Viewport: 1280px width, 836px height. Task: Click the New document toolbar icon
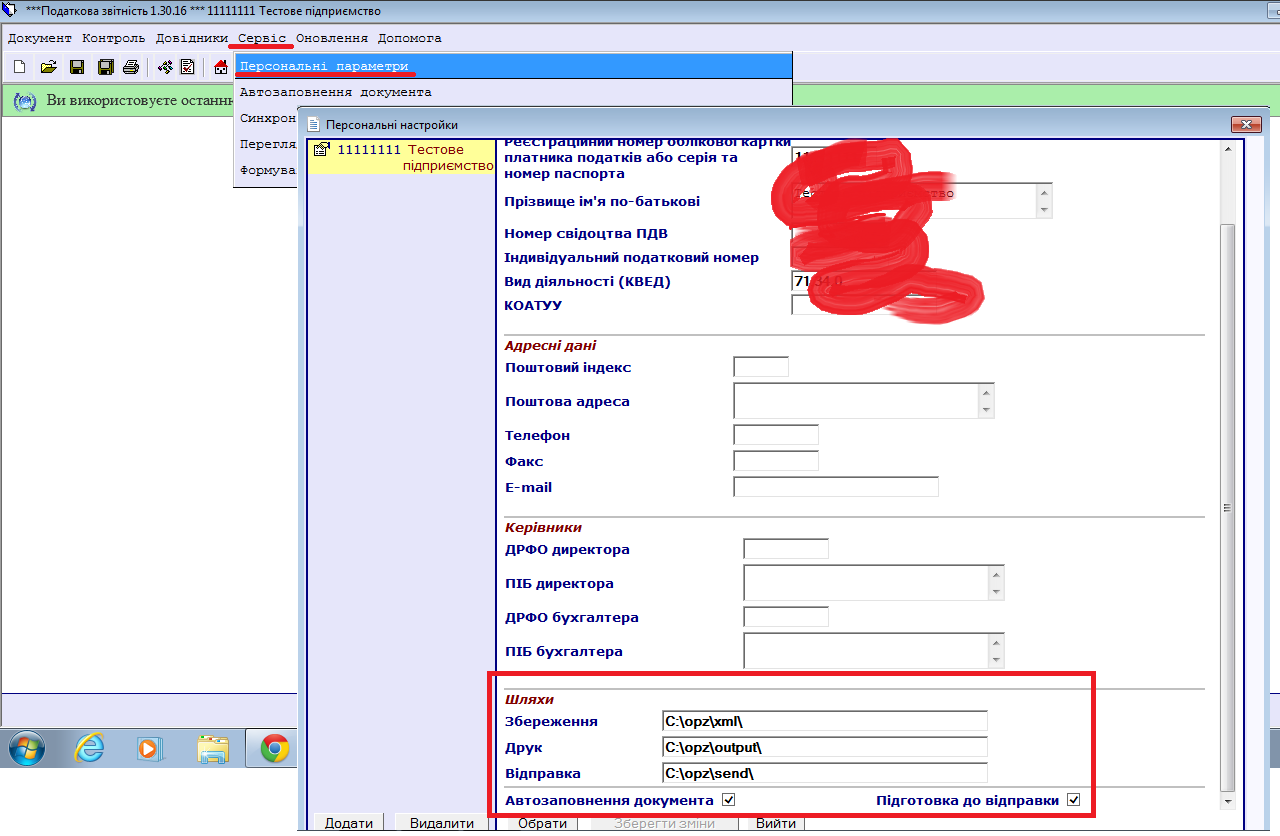tap(19, 67)
